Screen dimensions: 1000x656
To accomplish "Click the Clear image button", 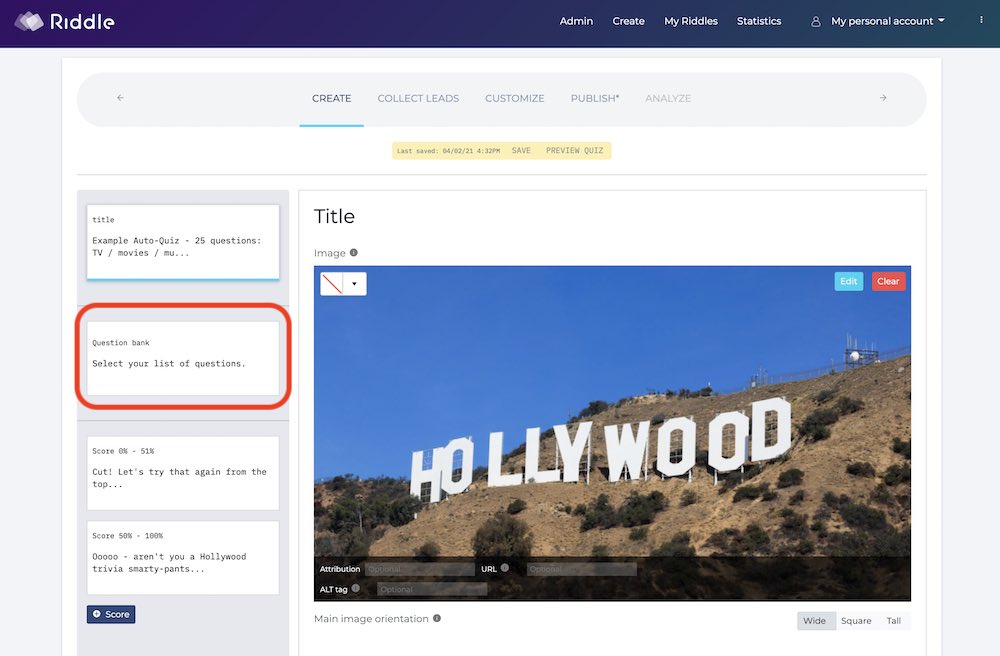I will (x=888, y=281).
